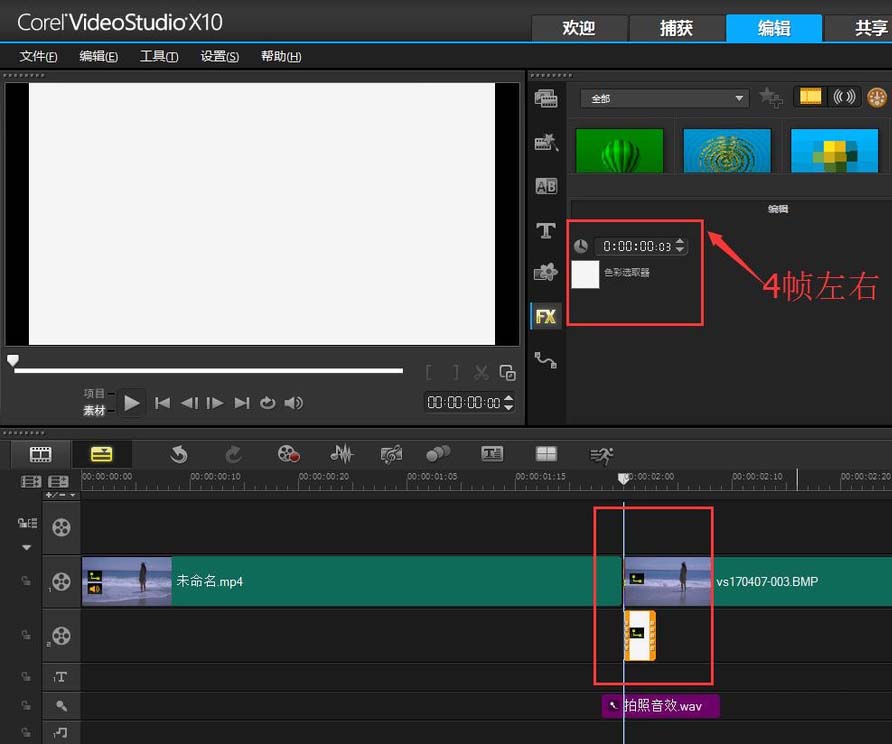Switch to Storyboard view
The width and height of the screenshot is (892, 744).
coord(40,454)
